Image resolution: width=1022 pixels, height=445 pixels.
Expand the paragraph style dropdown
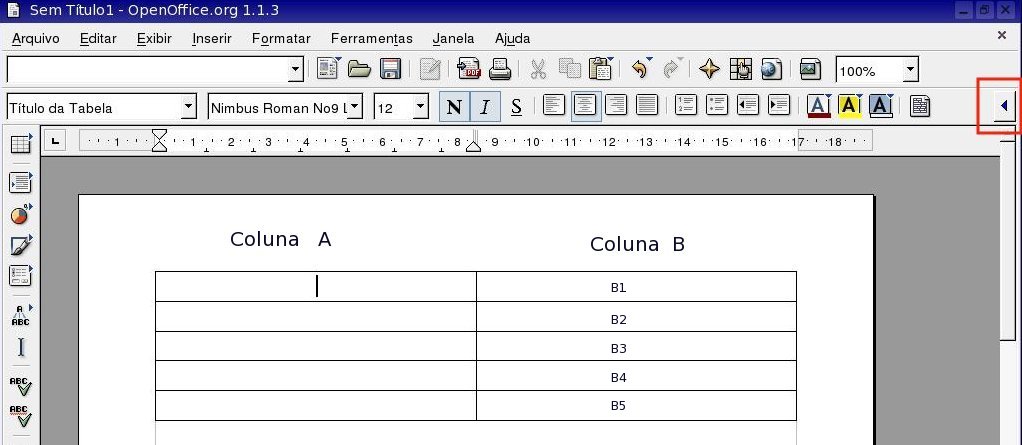188,107
